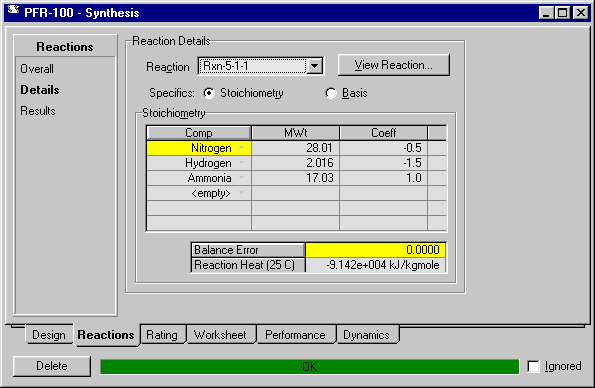Open the Reaction Rxn-5-1-1 dropdown arrow

click(315, 66)
